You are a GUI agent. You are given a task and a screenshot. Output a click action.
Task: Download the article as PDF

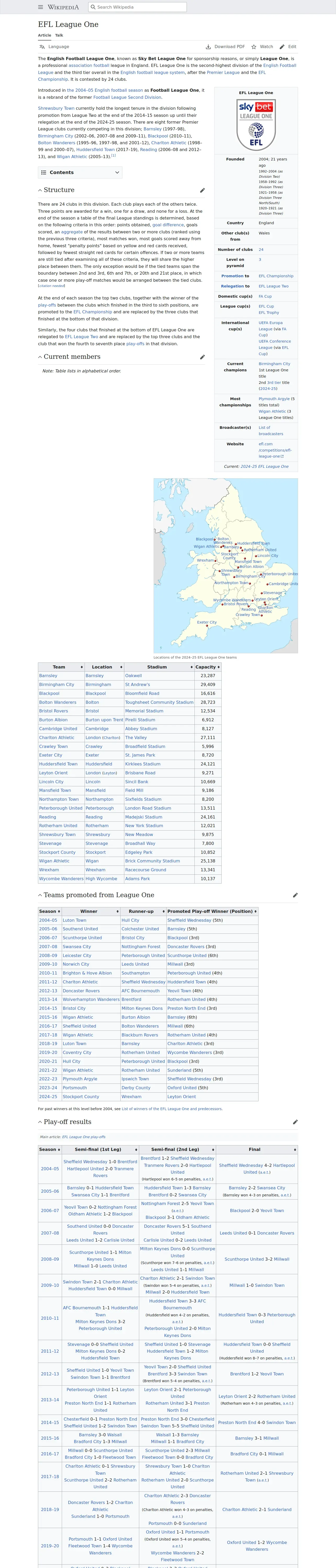pyautogui.click(x=225, y=47)
